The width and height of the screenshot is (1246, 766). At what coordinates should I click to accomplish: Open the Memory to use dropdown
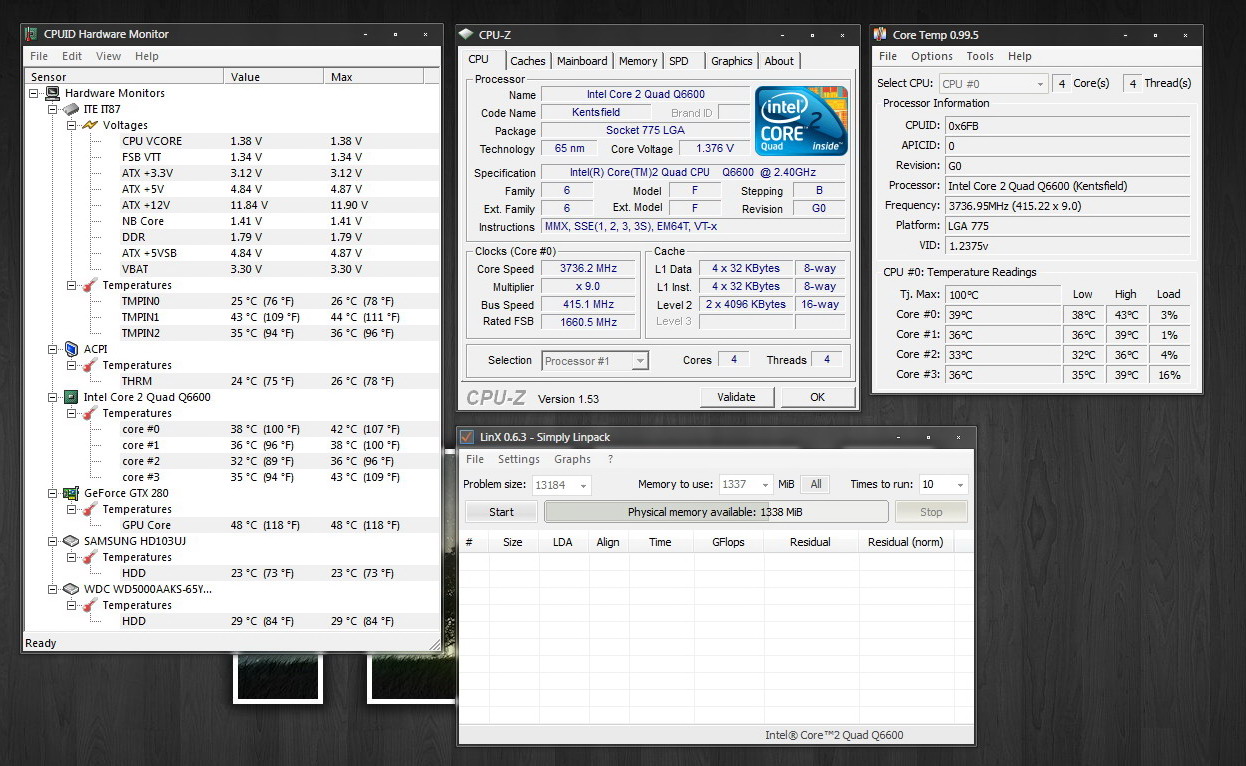point(766,485)
